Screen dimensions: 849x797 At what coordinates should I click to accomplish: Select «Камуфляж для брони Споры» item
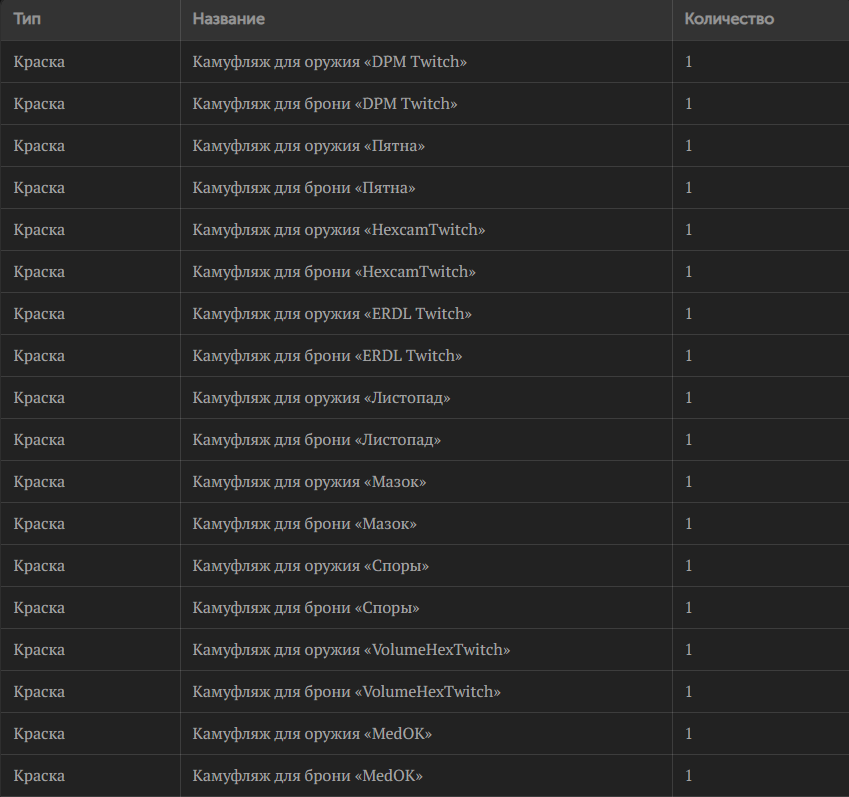[424, 607]
